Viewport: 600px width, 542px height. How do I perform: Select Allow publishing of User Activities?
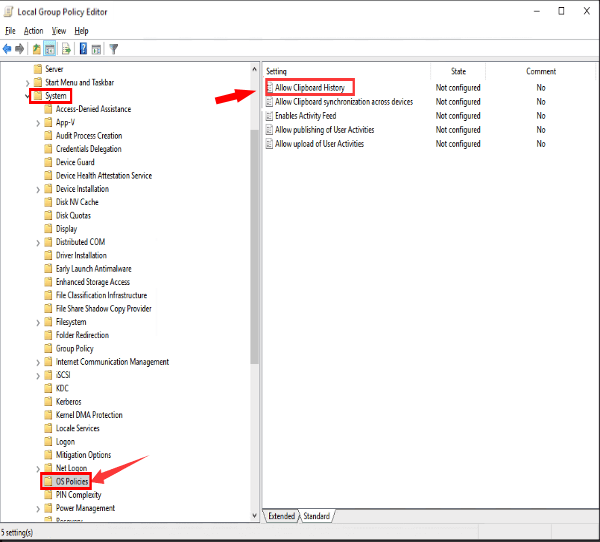coord(324,130)
